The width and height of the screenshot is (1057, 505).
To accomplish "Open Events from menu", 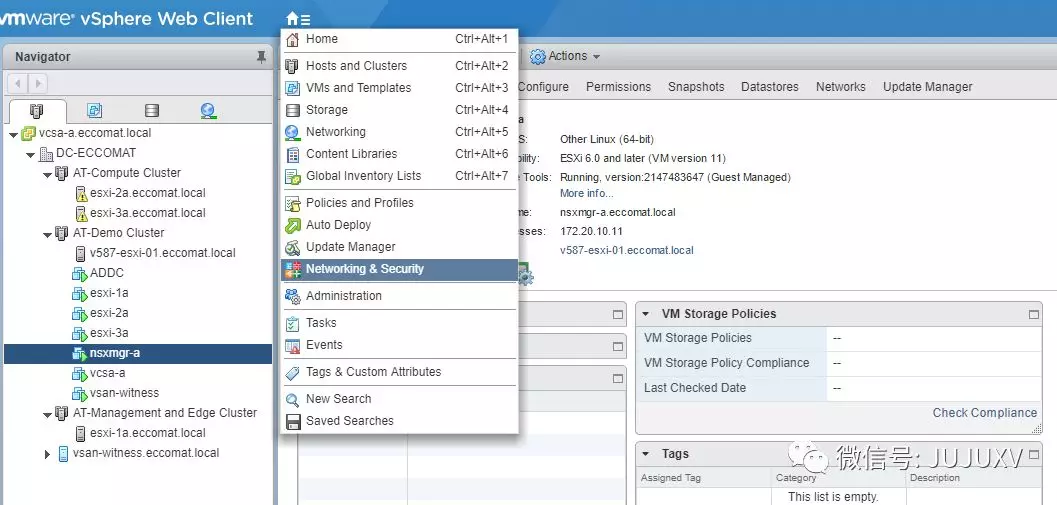I will click(x=399, y=345).
